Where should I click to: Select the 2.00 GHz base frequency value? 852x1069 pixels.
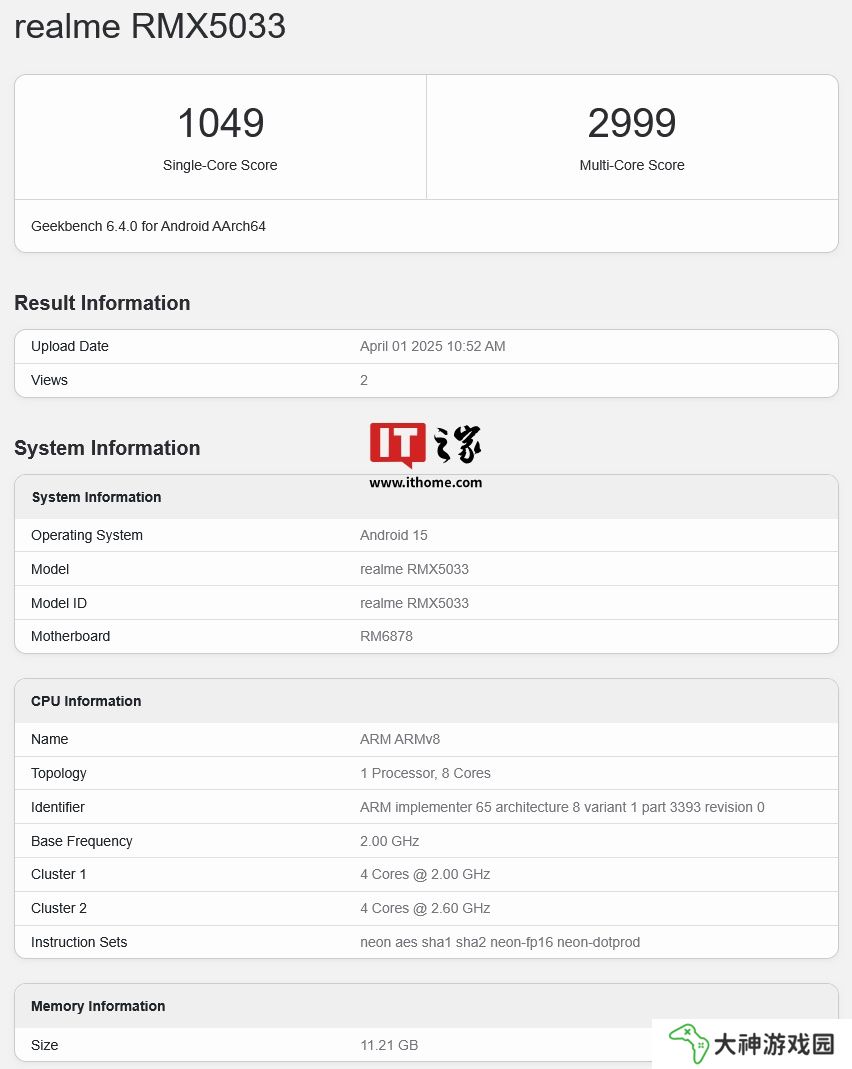coord(389,841)
